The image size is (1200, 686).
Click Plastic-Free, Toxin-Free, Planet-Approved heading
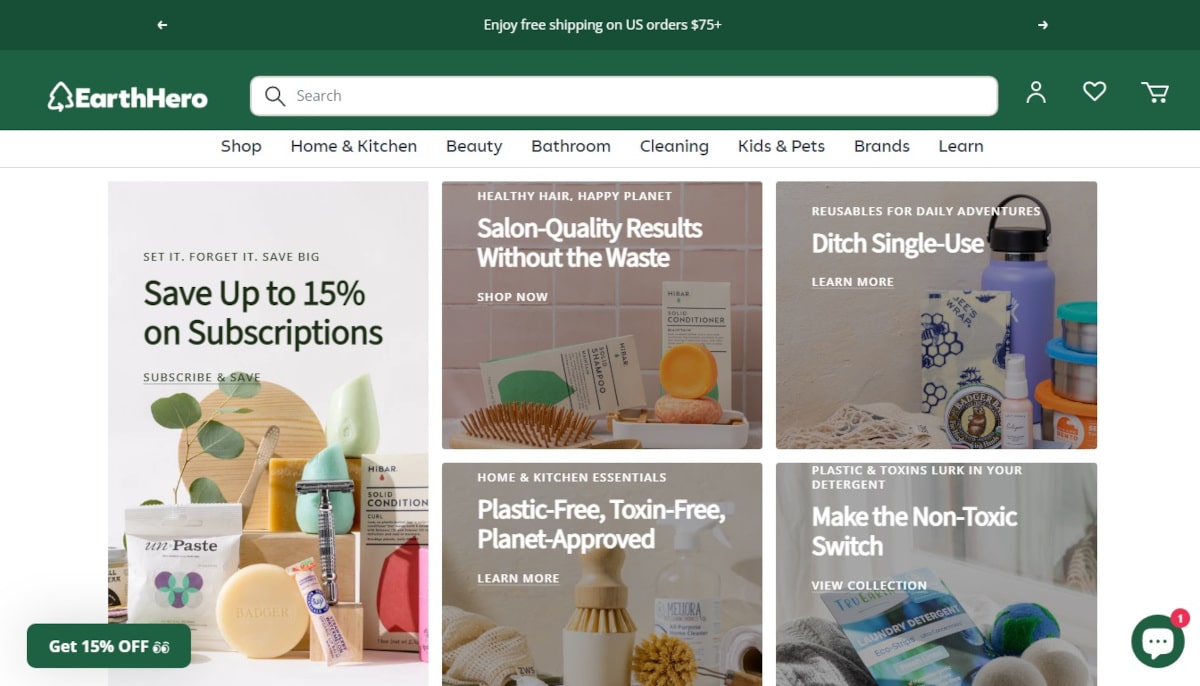[601, 525]
